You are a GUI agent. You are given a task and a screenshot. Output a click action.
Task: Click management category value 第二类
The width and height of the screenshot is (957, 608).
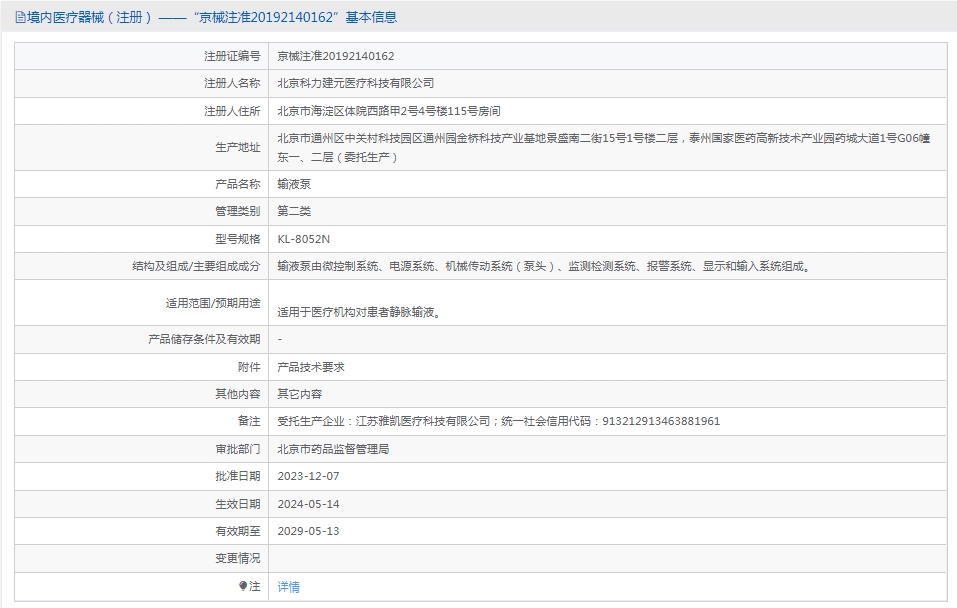coord(294,211)
